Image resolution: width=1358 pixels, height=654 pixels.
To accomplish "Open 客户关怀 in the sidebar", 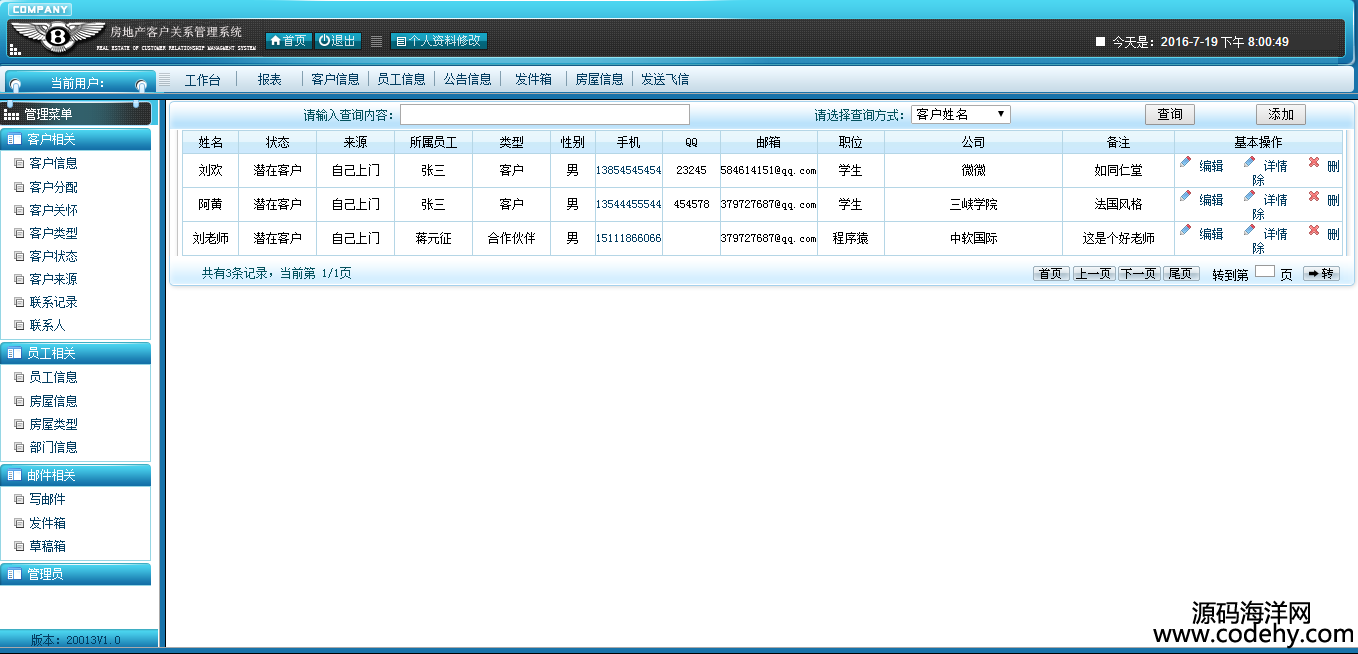I will point(53,210).
